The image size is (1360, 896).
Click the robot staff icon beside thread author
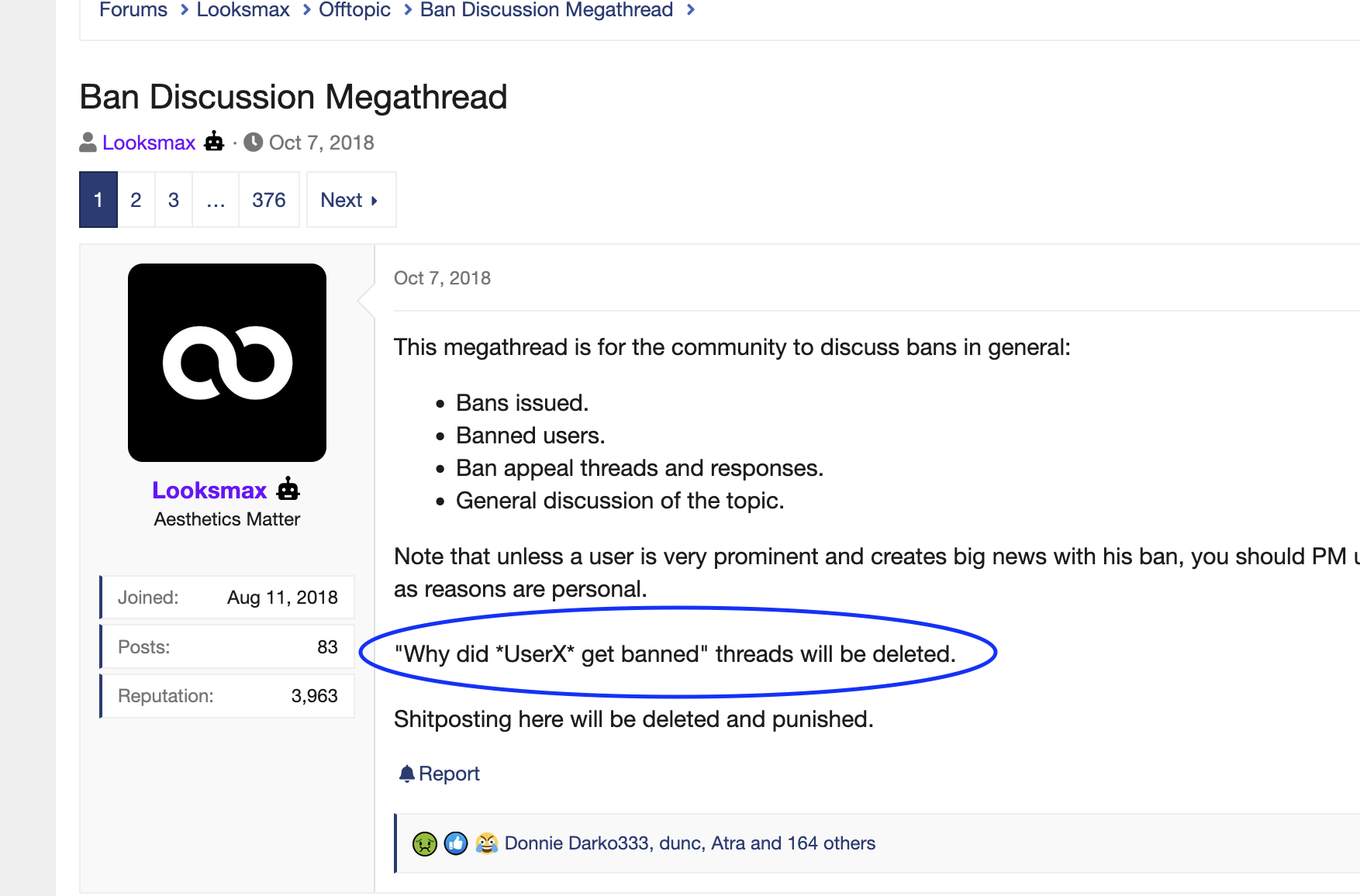pyautogui.click(x=214, y=142)
